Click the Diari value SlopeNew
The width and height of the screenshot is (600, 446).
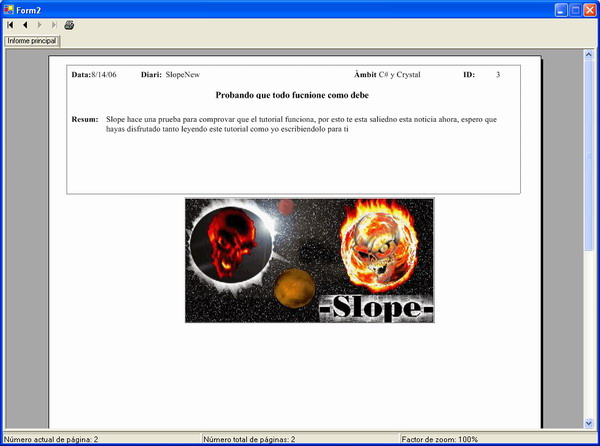182,75
